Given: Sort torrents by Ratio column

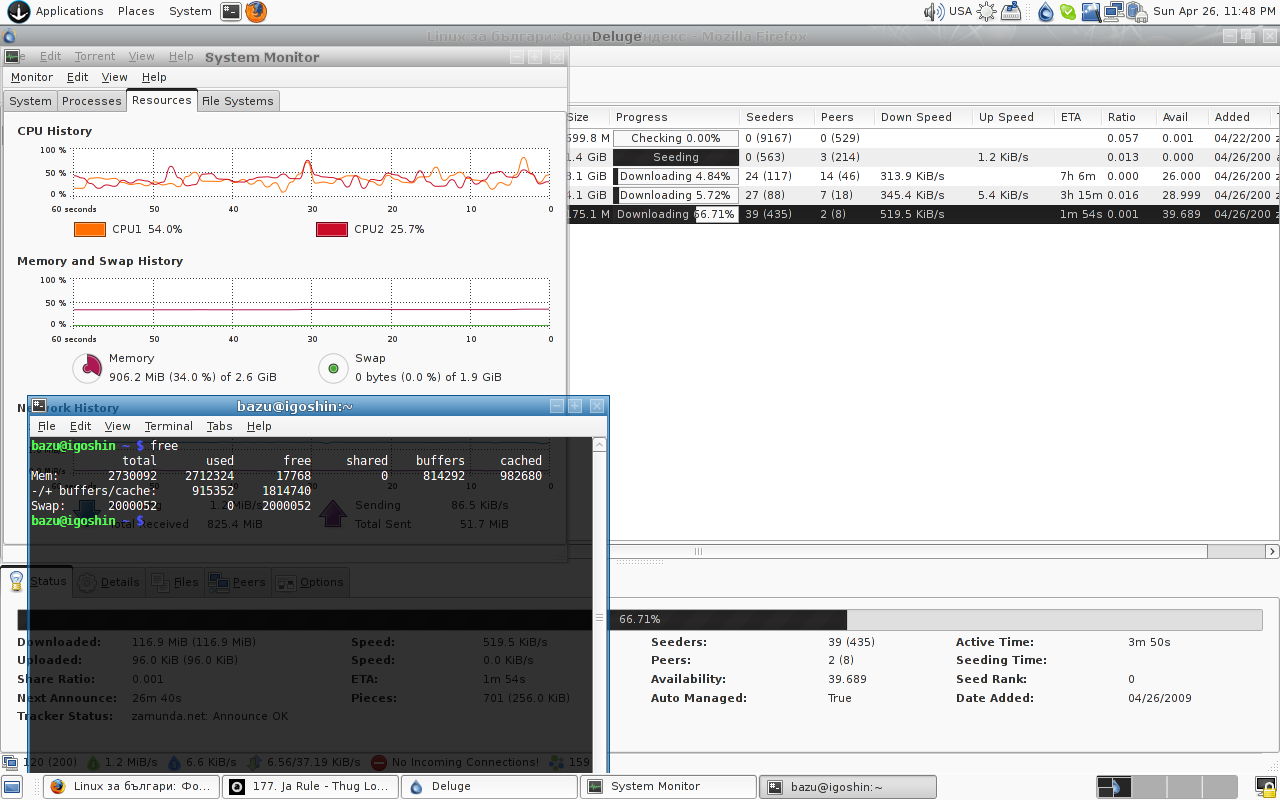Looking at the screenshot, I should (1128, 117).
